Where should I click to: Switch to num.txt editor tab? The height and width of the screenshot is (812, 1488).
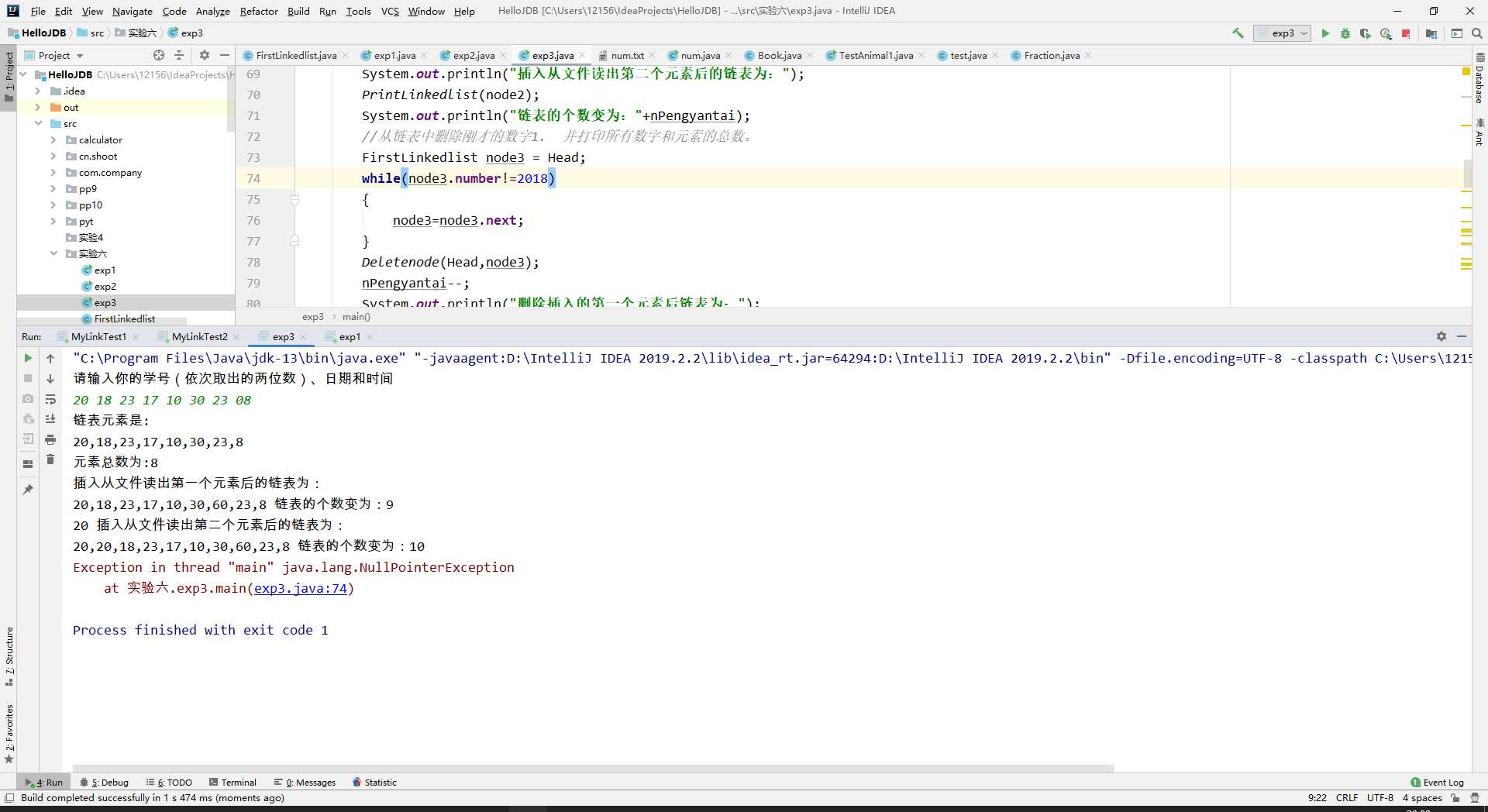point(627,55)
